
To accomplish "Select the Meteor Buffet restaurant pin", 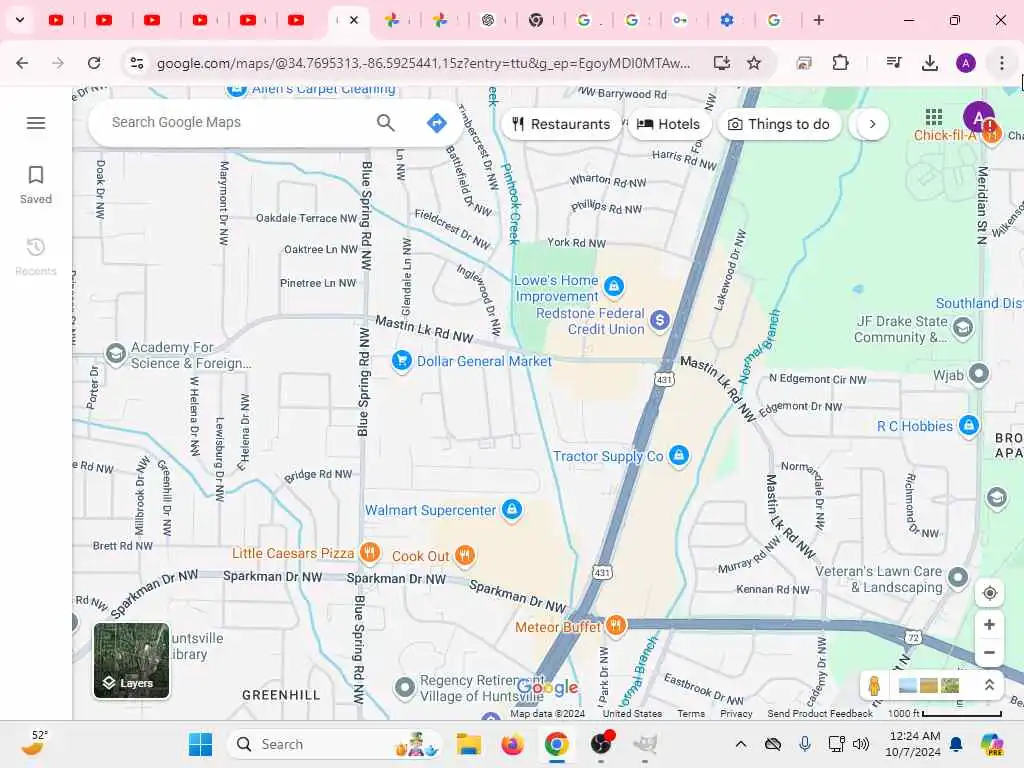I will coord(615,626).
